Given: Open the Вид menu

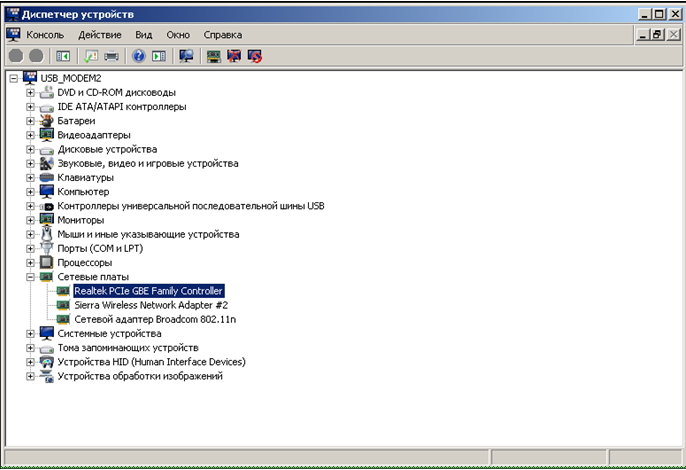Looking at the screenshot, I should click(144, 35).
